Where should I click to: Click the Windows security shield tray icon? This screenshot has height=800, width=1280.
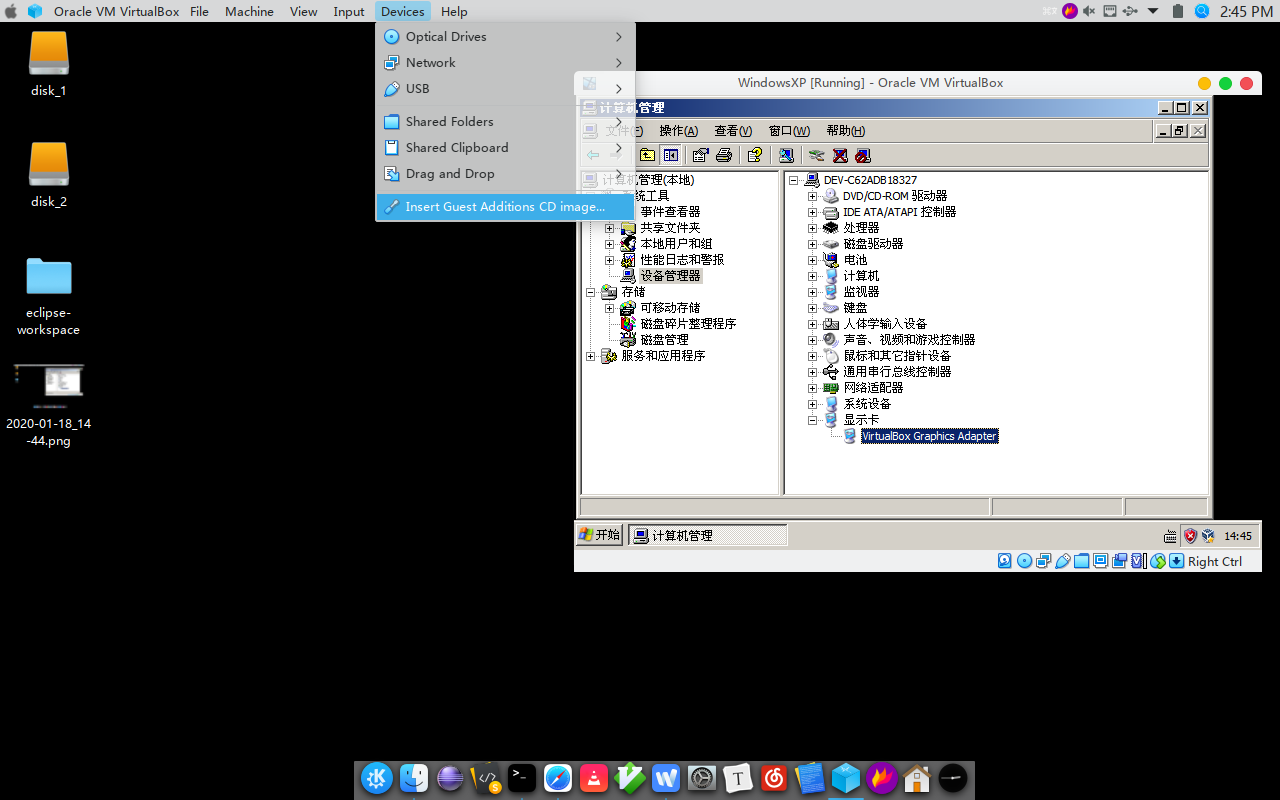[x=1190, y=536]
